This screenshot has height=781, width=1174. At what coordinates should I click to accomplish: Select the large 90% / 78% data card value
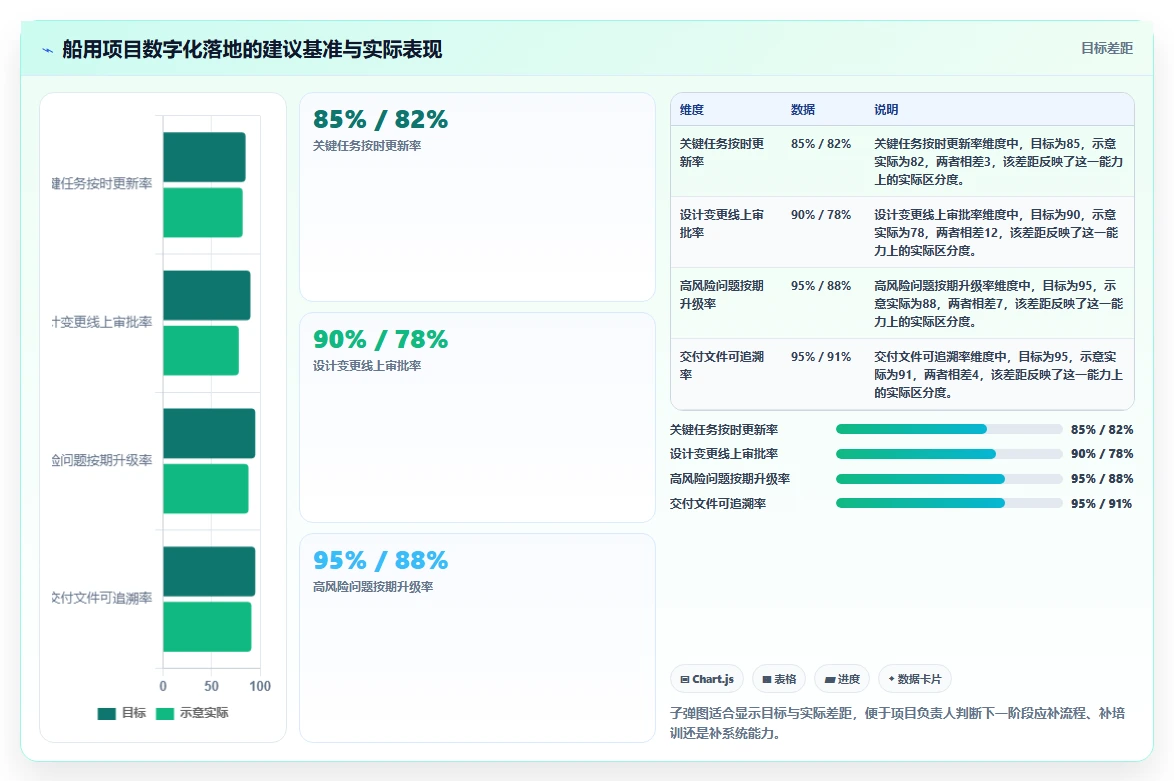click(380, 339)
